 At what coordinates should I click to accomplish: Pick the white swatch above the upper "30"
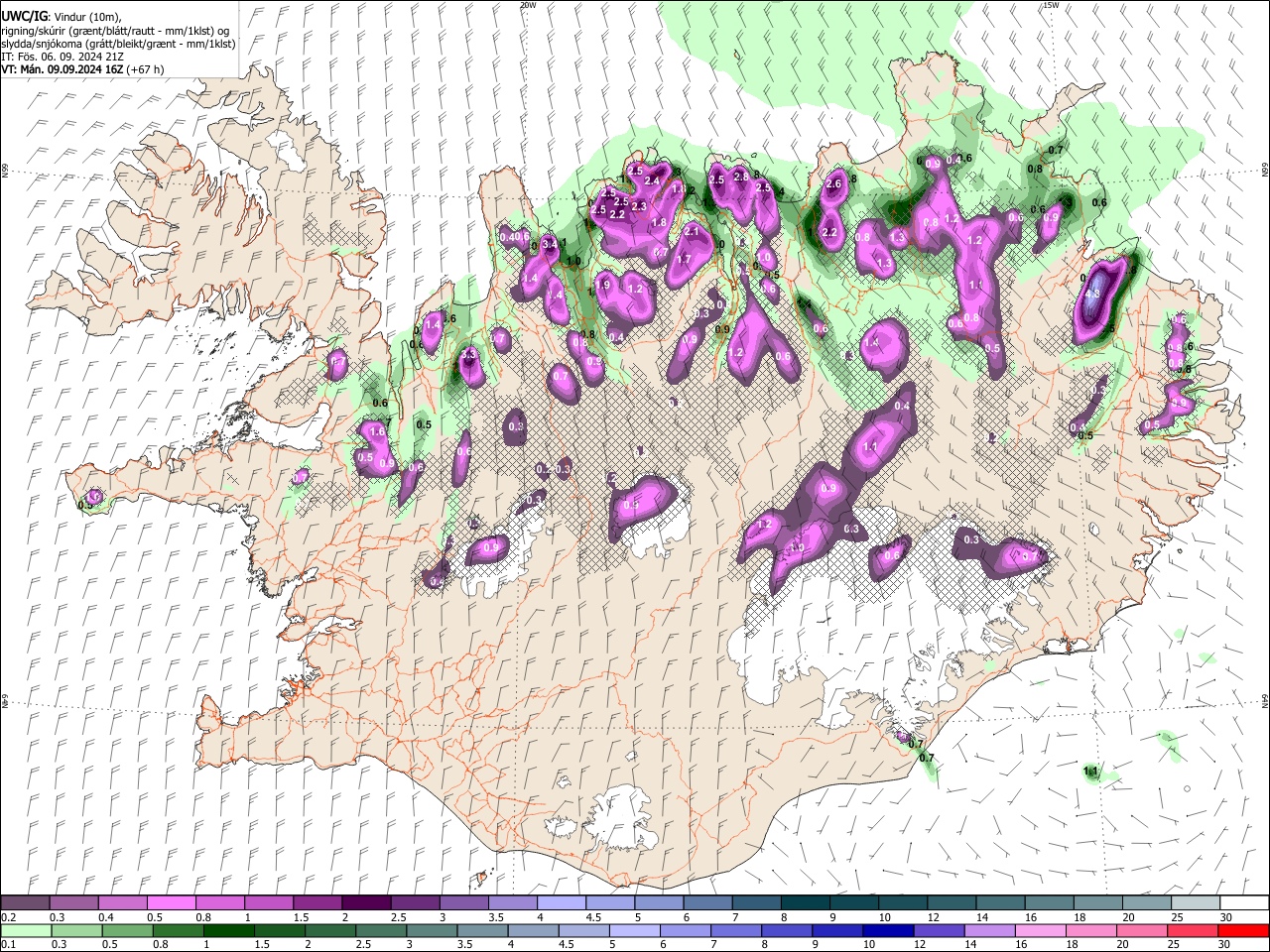pyautogui.click(x=1243, y=902)
